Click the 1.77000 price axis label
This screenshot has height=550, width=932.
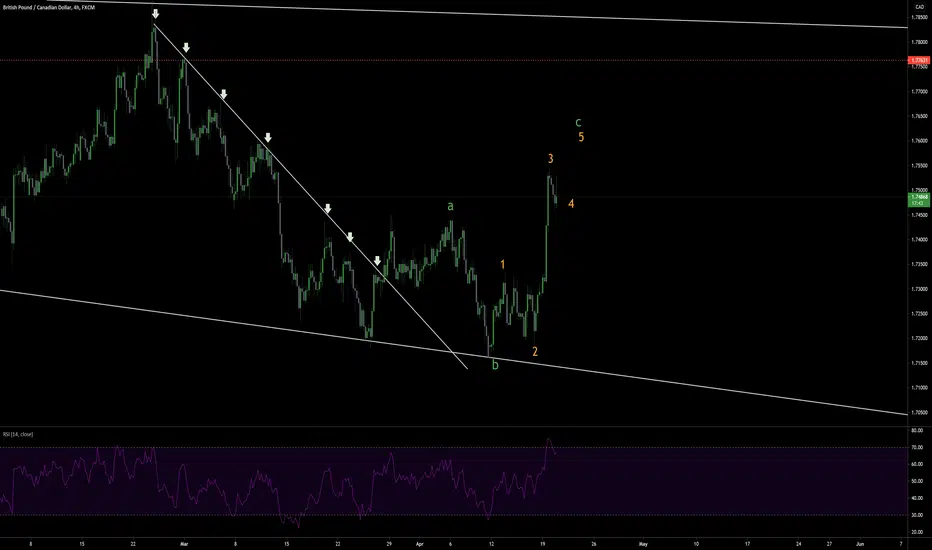pyautogui.click(x=919, y=92)
